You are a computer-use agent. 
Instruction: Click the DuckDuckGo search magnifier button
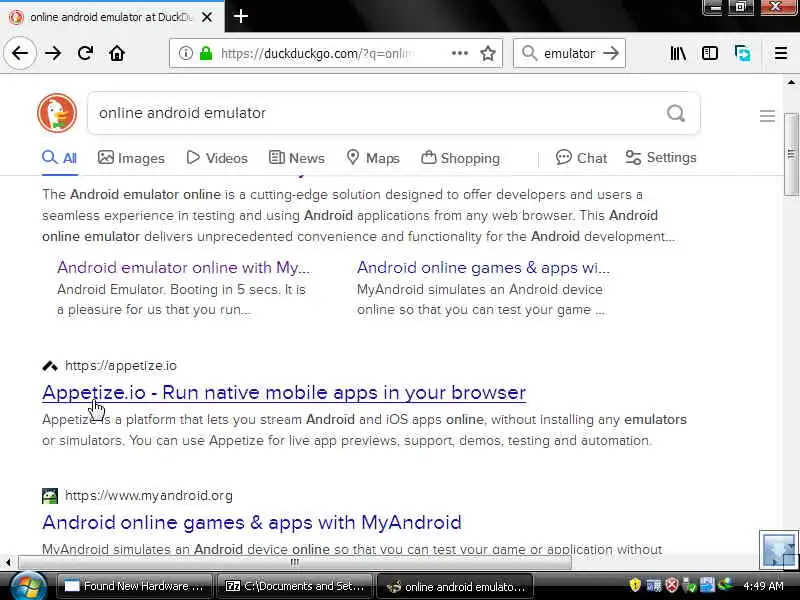(x=676, y=113)
